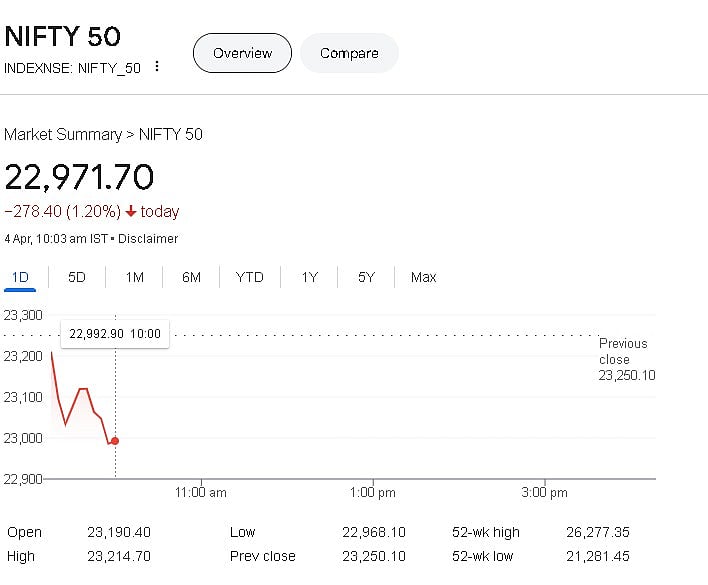Image resolution: width=708 pixels, height=585 pixels.
Task: Open the Disclaimer link
Action: pyautogui.click(x=148, y=239)
